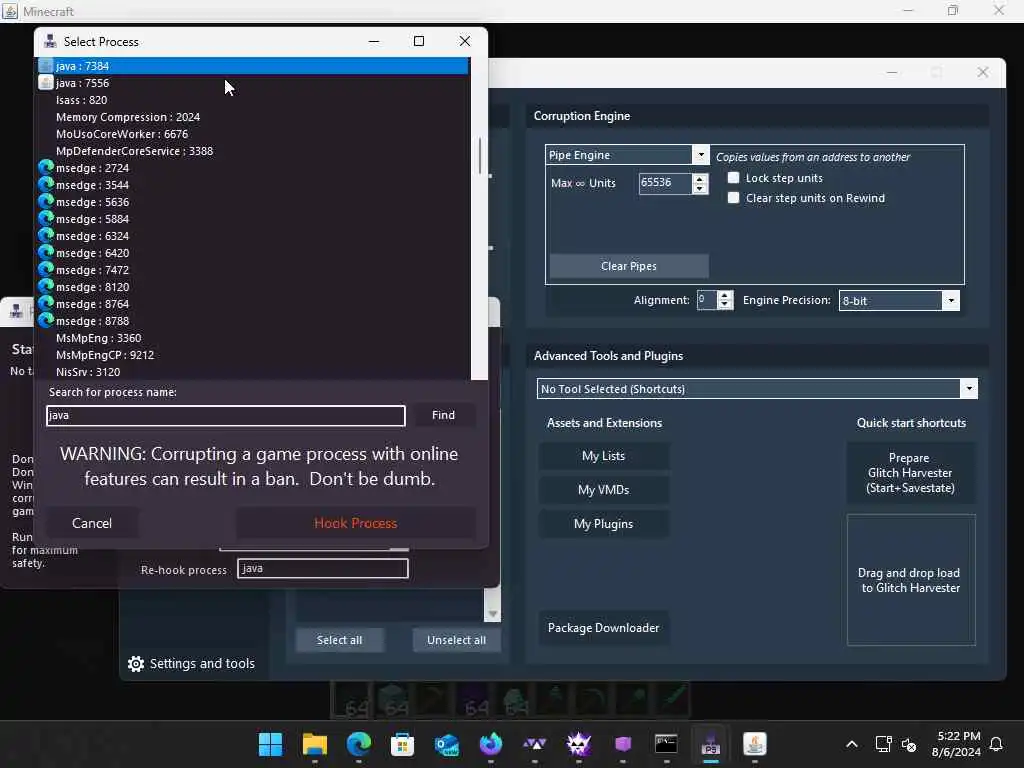Open Microsoft Store from taskbar
This screenshot has width=1024, height=768.
402,744
